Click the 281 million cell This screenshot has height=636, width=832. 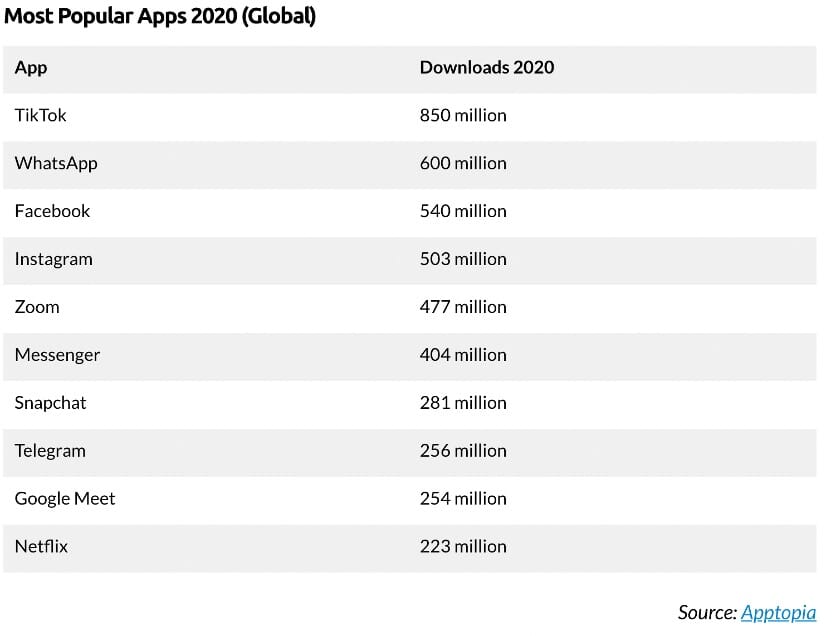(x=463, y=403)
